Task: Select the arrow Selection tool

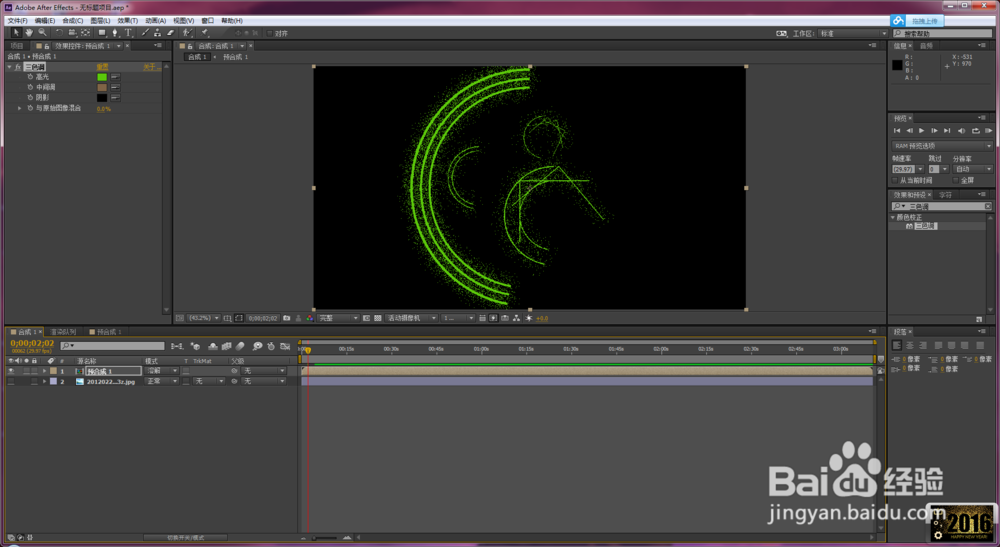Action: [17, 33]
